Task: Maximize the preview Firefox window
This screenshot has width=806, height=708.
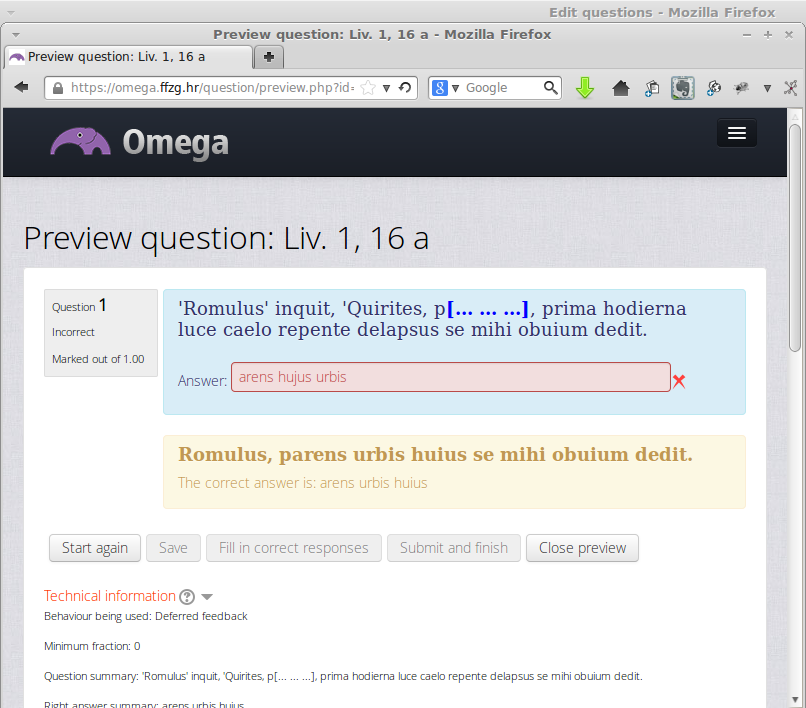Action: click(x=768, y=35)
